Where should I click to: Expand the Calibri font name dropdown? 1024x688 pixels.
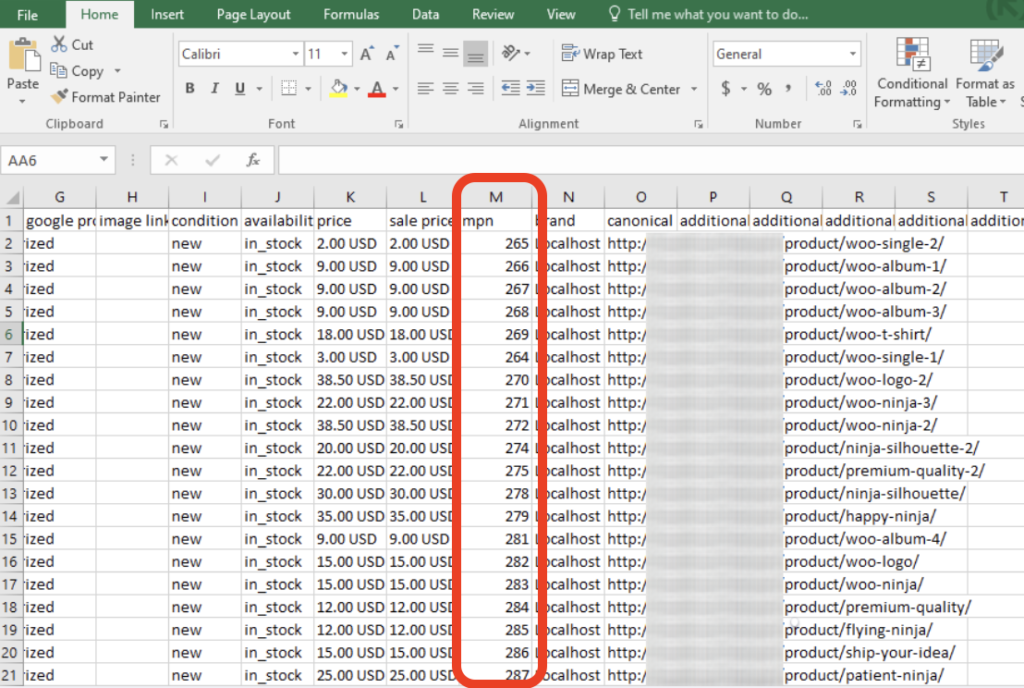click(295, 54)
